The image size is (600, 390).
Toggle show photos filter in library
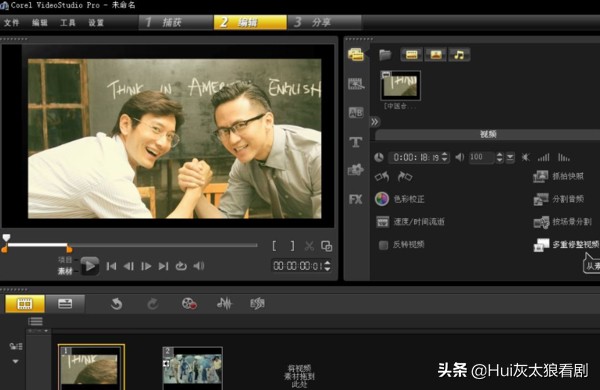(435, 55)
